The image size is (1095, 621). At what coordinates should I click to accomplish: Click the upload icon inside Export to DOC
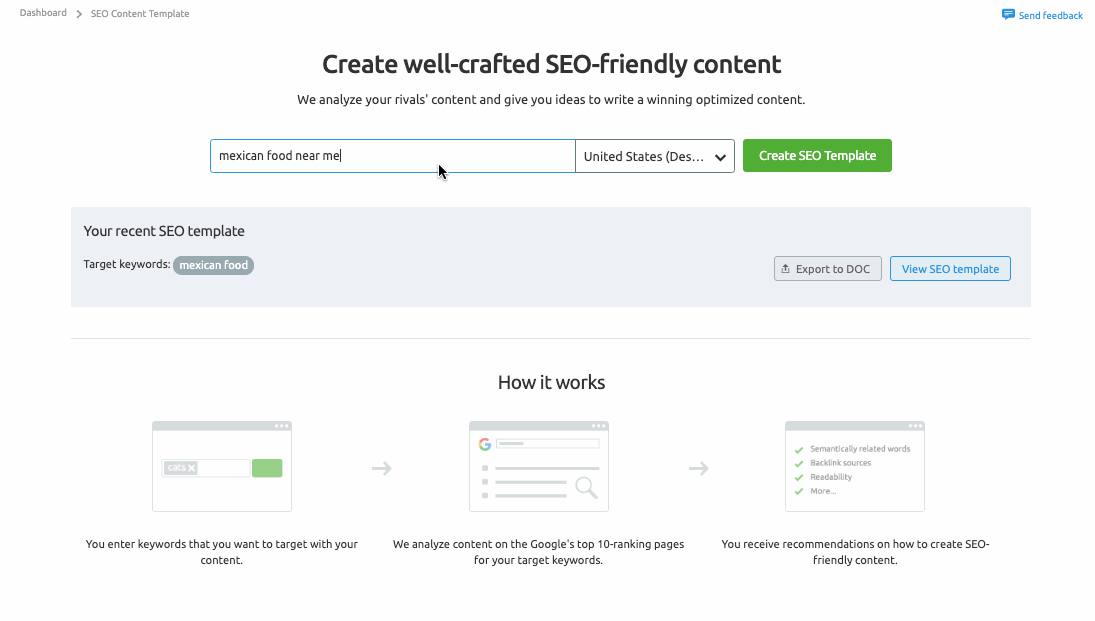[789, 268]
